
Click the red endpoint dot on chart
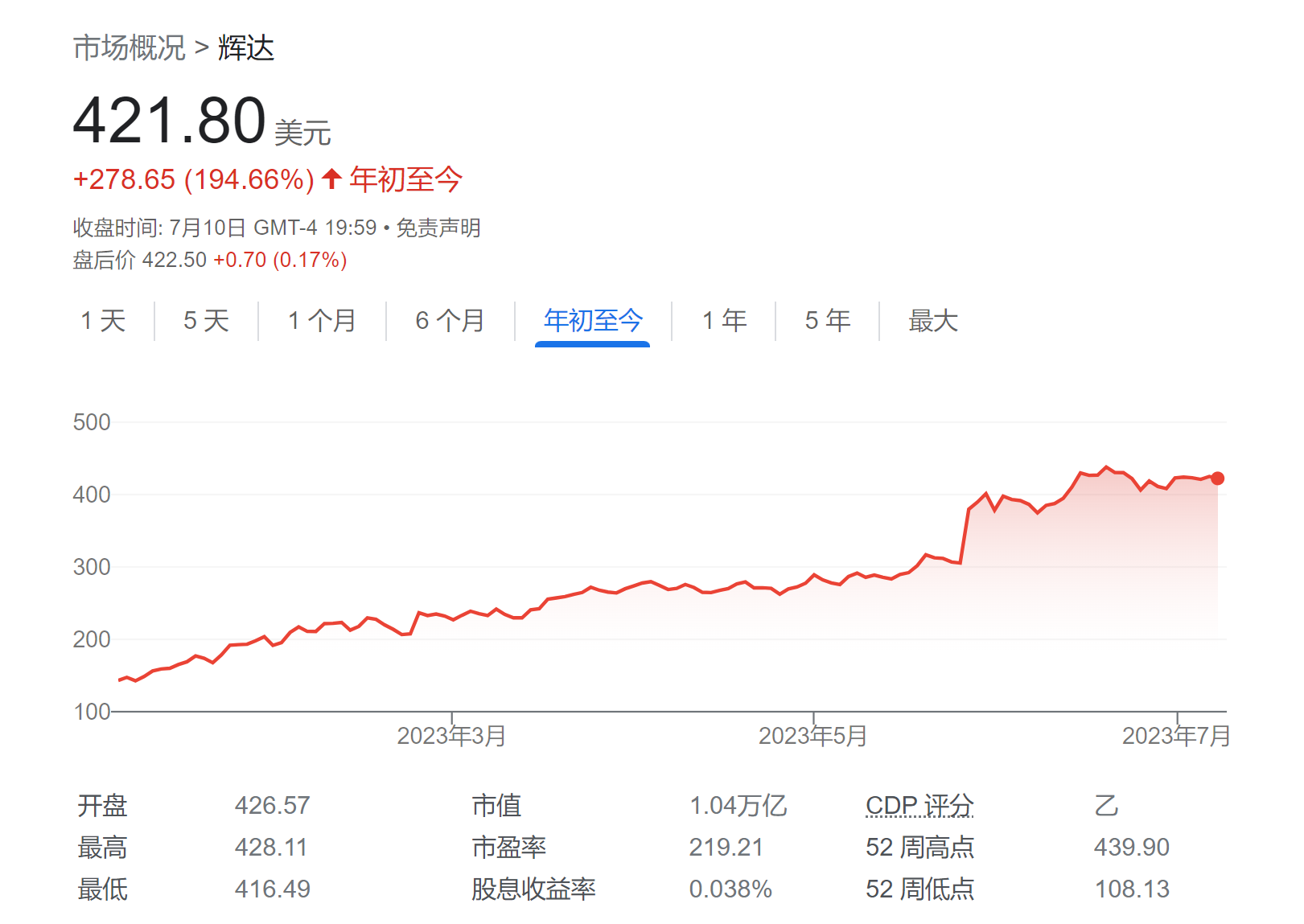tap(1217, 478)
